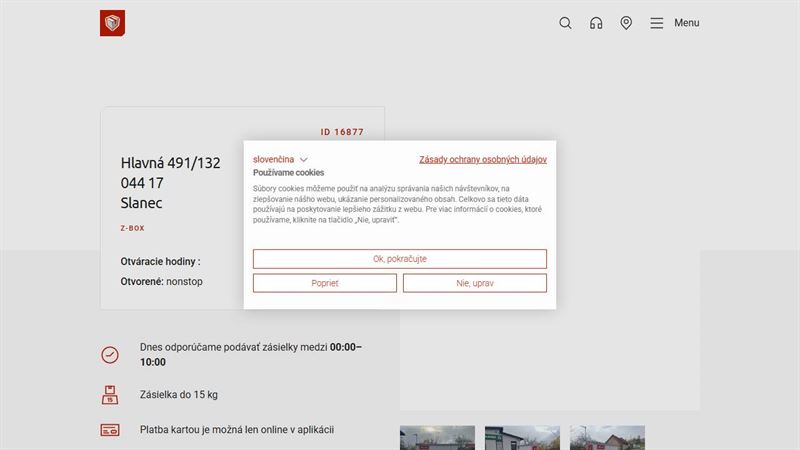Viewport: 800px width, 450px height.
Task: Click the Používame cookies heading
Action: click(288, 172)
